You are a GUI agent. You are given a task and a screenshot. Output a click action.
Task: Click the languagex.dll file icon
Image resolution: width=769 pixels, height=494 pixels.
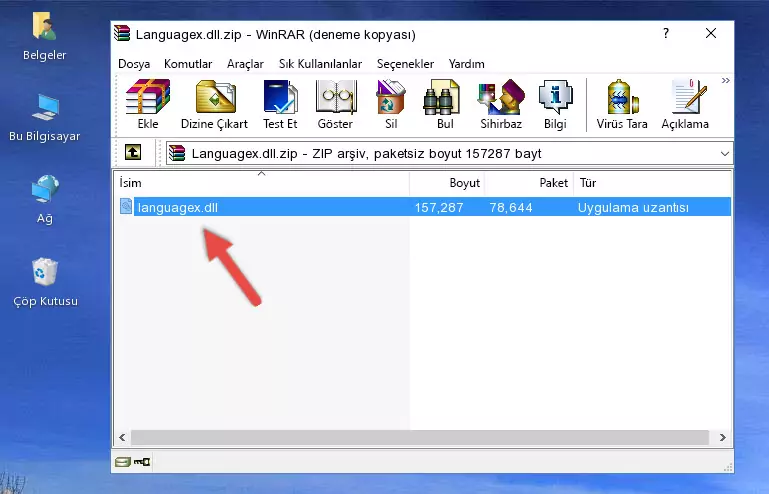[x=126, y=207]
